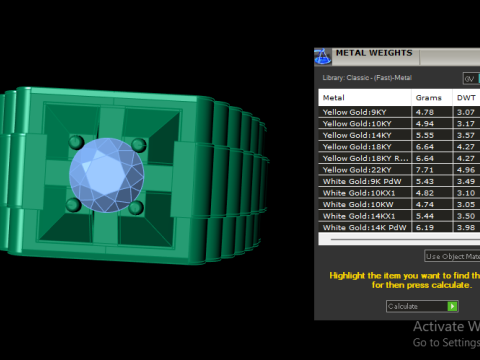The height and width of the screenshot is (360, 480).
Task: Click the Calculate button
Action: (x=422, y=306)
